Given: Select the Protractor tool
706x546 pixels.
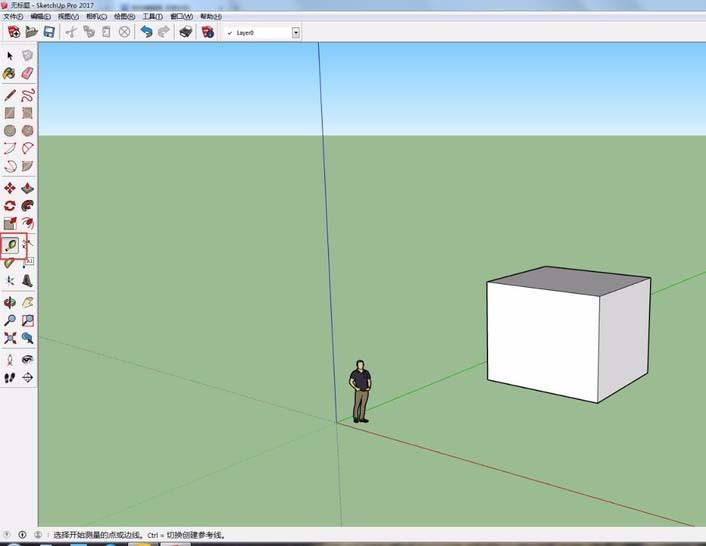Looking at the screenshot, I should click(x=10, y=263).
